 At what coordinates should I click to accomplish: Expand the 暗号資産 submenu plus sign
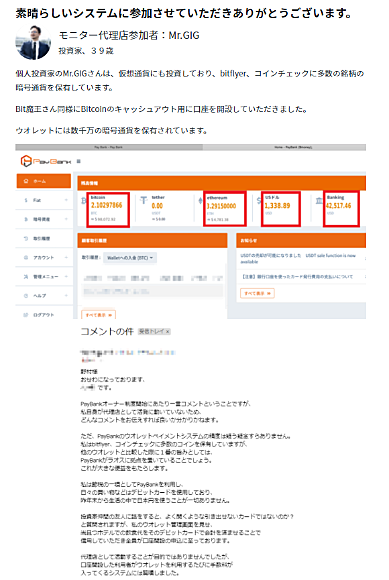pyautogui.click(x=66, y=219)
